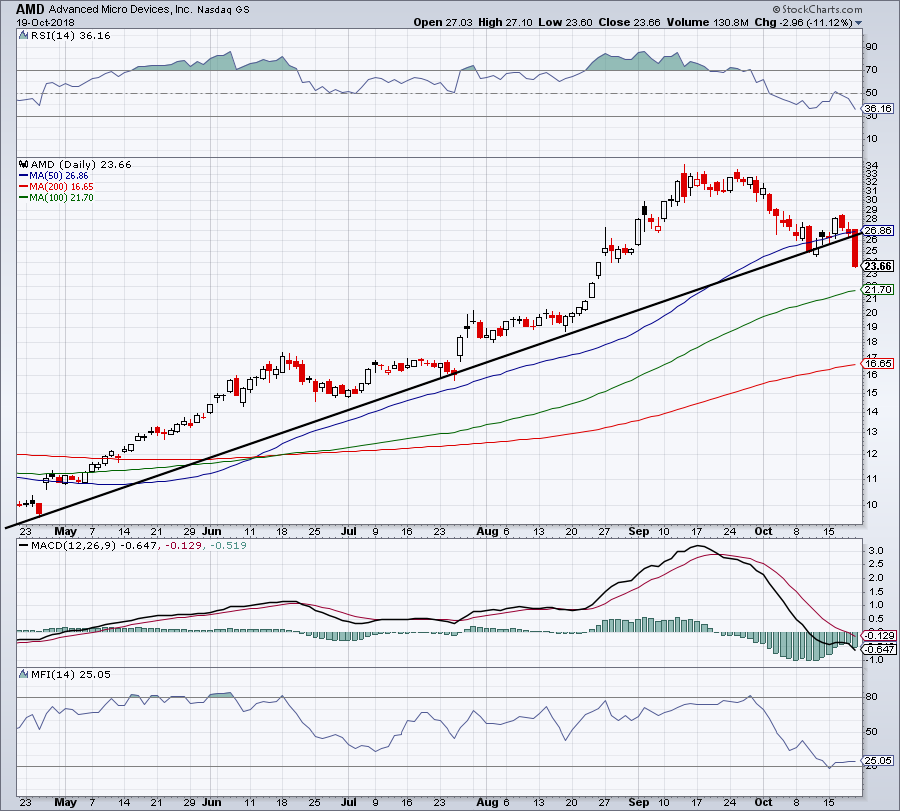Click the Open 27.03 value in header
The width and height of the screenshot is (900, 811).
click(443, 22)
